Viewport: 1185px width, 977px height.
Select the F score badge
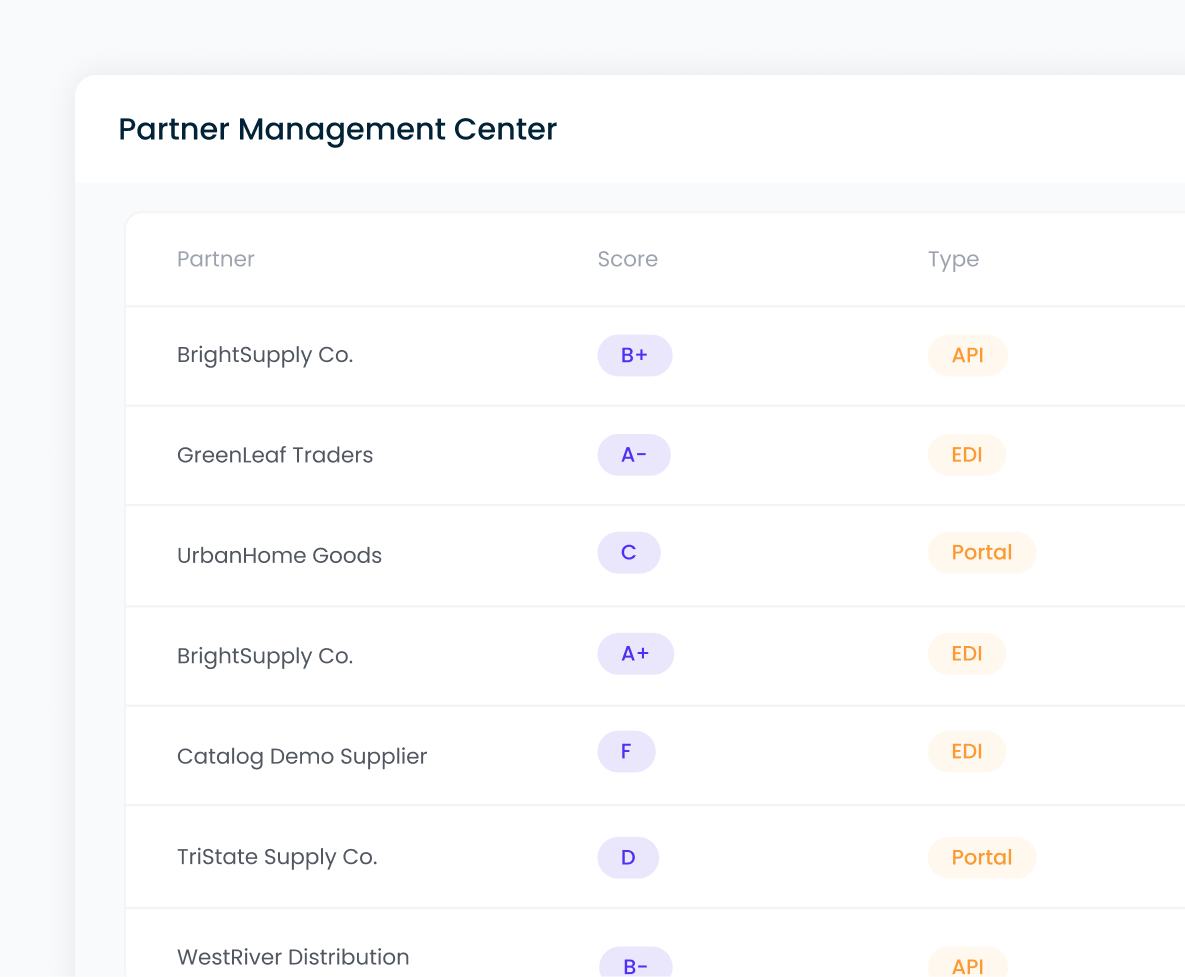coord(626,751)
